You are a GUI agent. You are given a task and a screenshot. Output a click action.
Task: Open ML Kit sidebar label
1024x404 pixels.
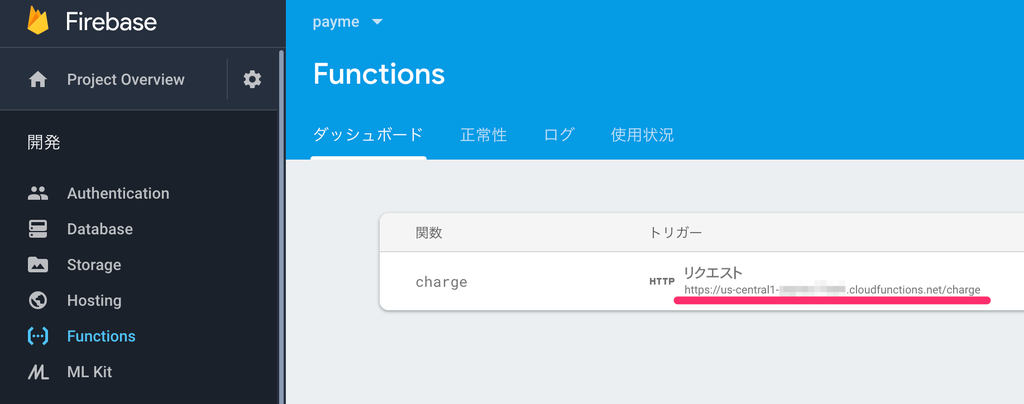(x=89, y=372)
